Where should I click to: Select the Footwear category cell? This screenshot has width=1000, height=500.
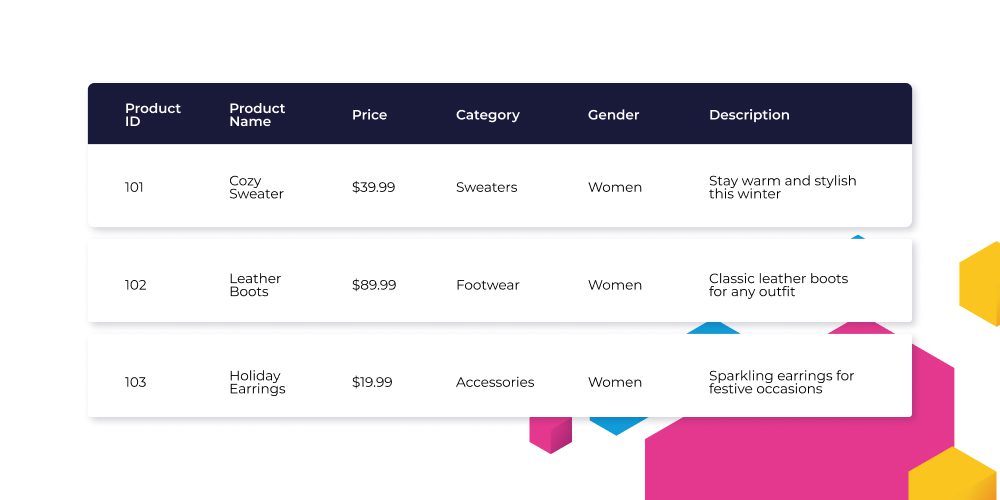tap(487, 285)
